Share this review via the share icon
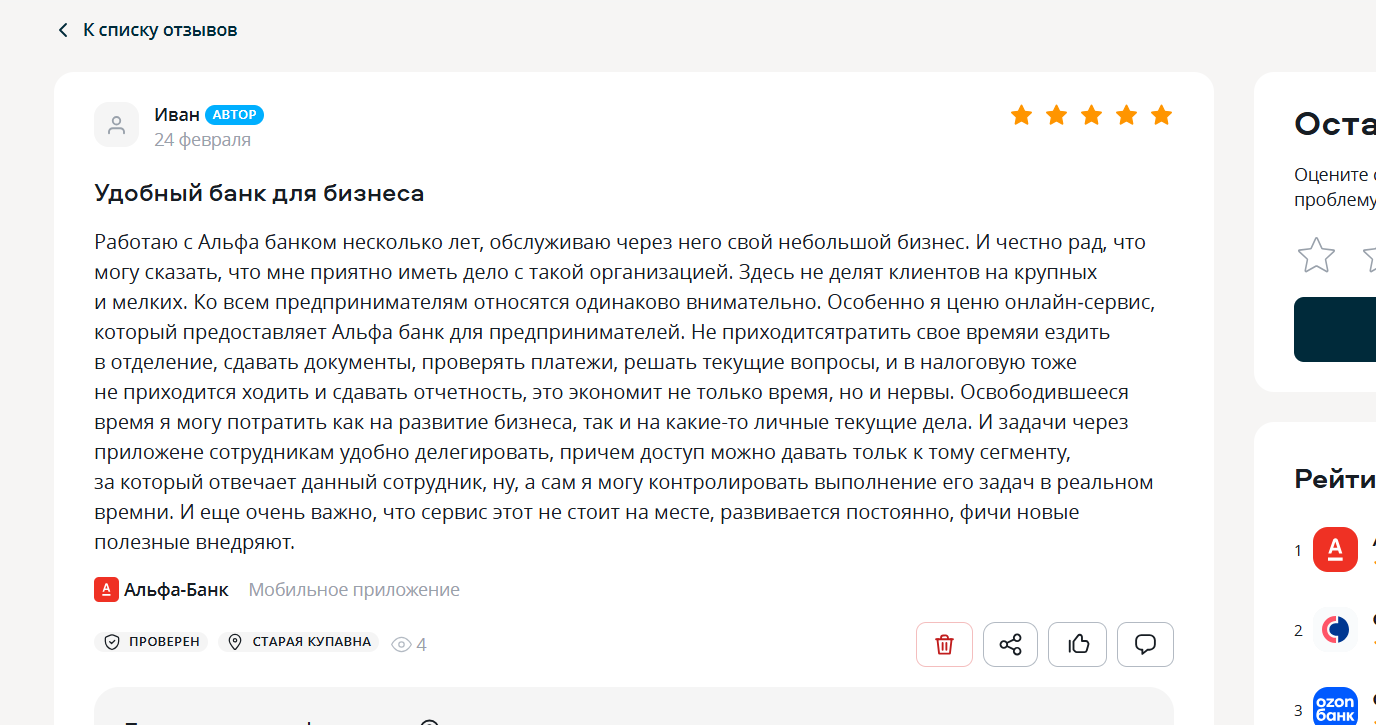The height and width of the screenshot is (725, 1376). pyautogui.click(x=1010, y=645)
